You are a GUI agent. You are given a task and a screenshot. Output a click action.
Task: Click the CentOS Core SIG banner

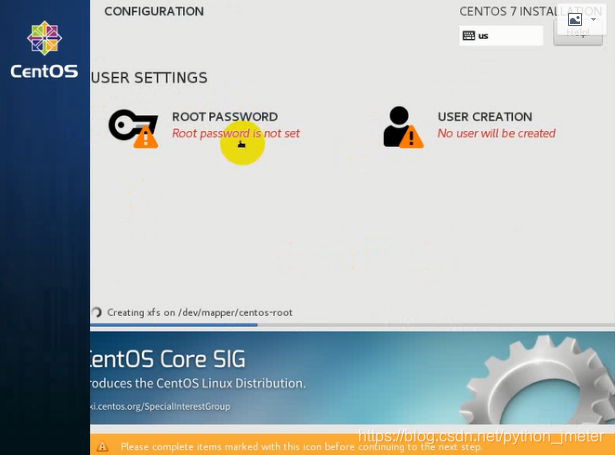pyautogui.click(x=352, y=378)
